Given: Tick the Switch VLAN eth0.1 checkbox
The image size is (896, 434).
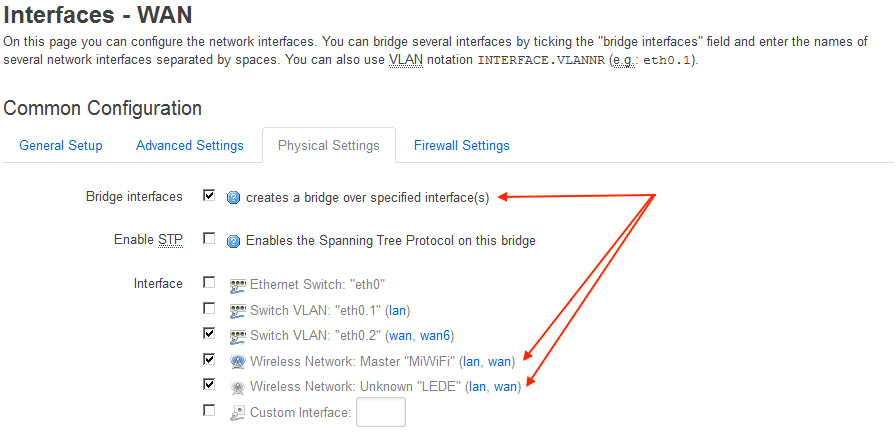Looking at the screenshot, I should [209, 308].
